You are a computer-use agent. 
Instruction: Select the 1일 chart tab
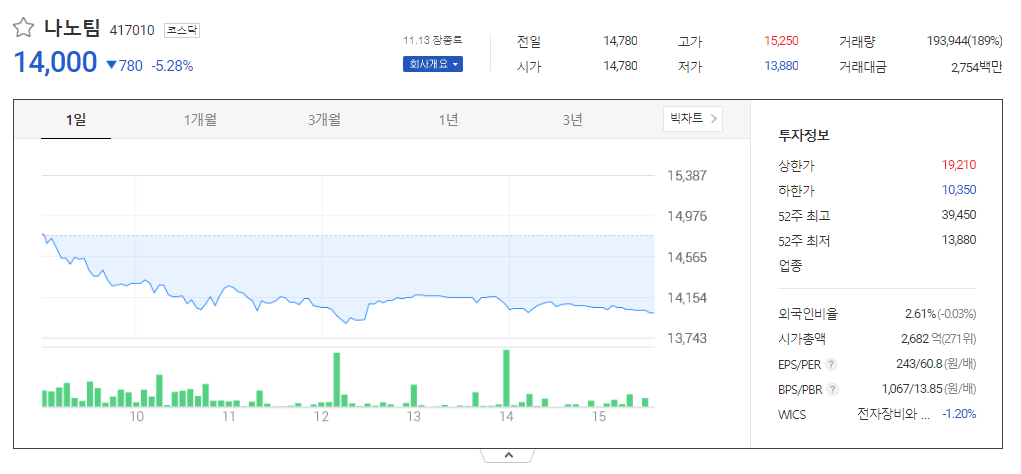click(76, 120)
